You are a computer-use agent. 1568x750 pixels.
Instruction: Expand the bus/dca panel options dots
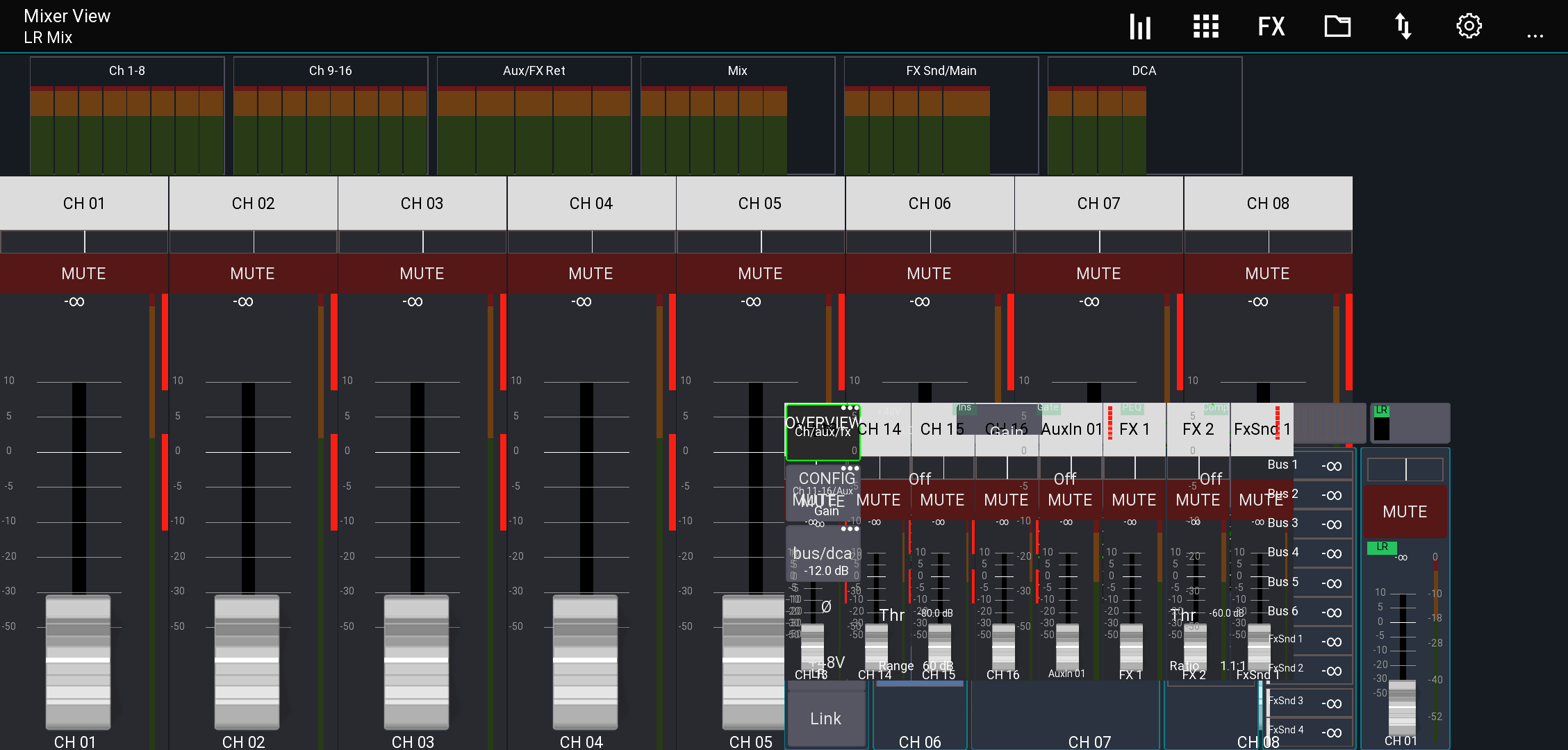[850, 529]
